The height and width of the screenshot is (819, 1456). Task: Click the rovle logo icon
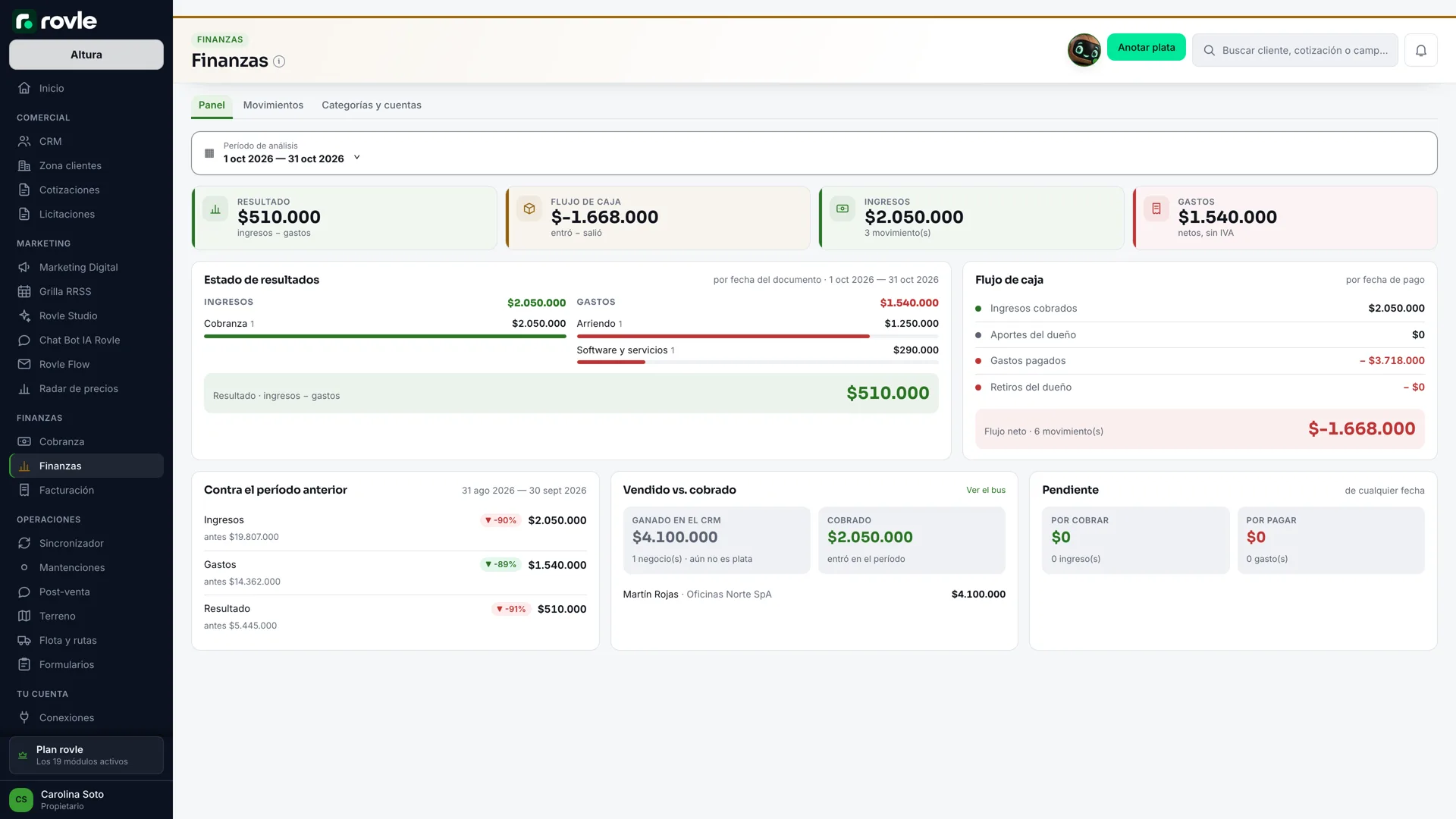click(24, 20)
